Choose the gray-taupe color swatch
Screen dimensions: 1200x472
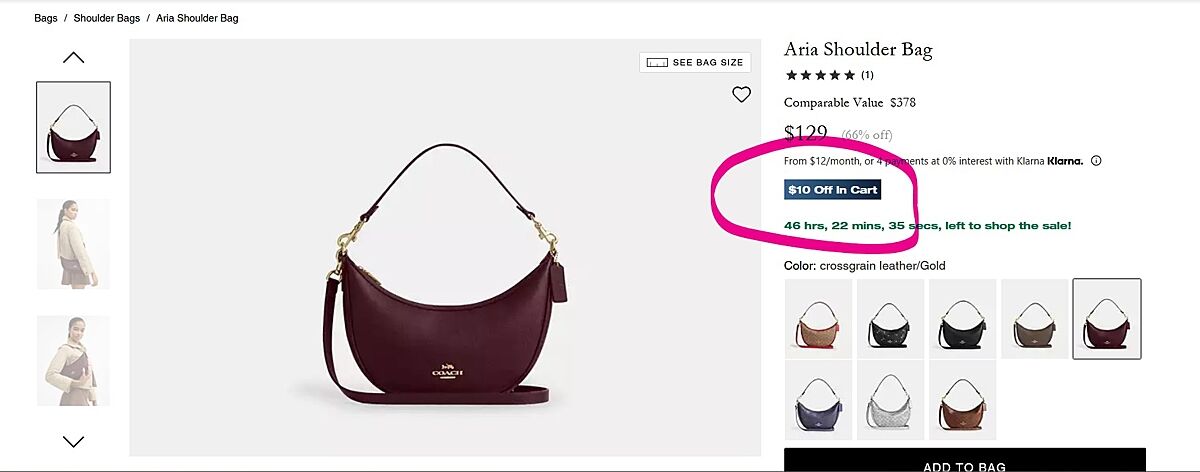(x=1035, y=318)
